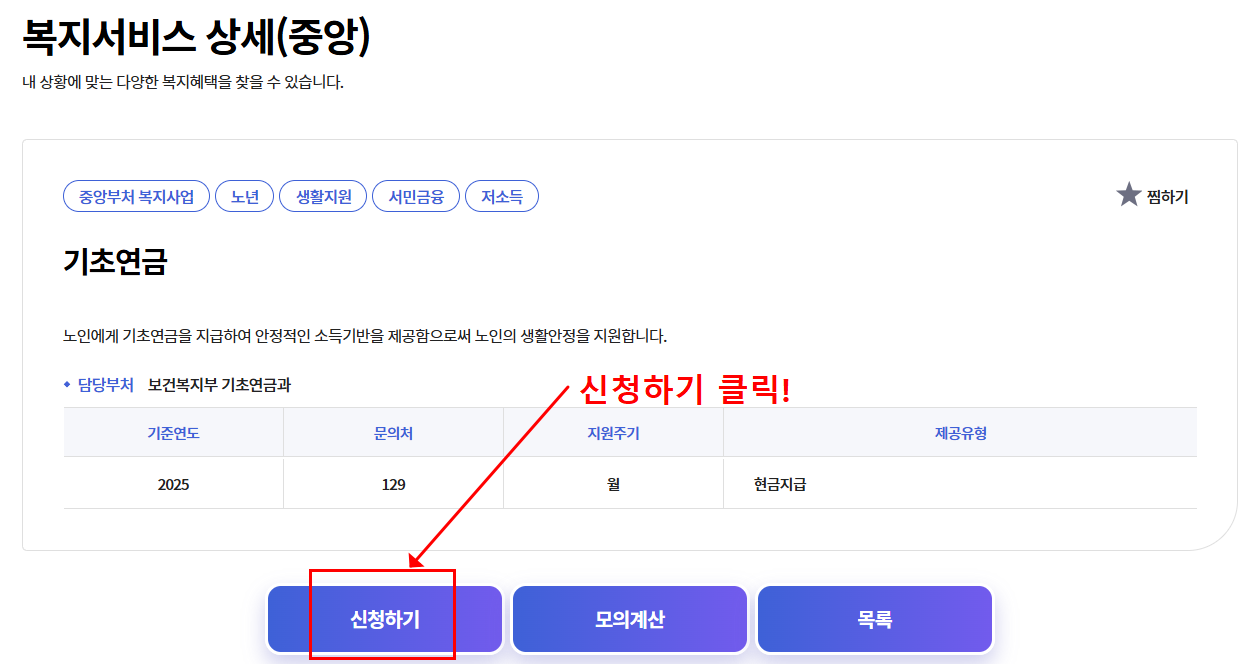
Task: Select the 문의처 column header
Action: click(393, 431)
